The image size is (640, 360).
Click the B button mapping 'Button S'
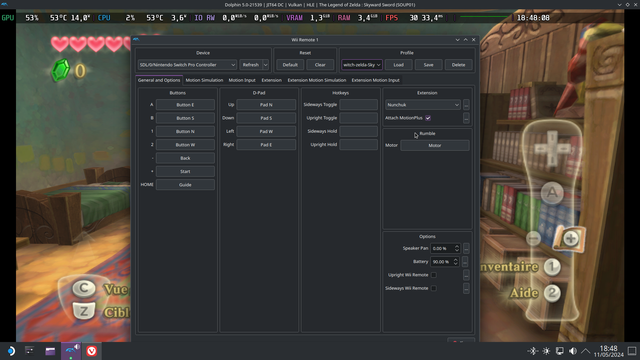click(185, 118)
